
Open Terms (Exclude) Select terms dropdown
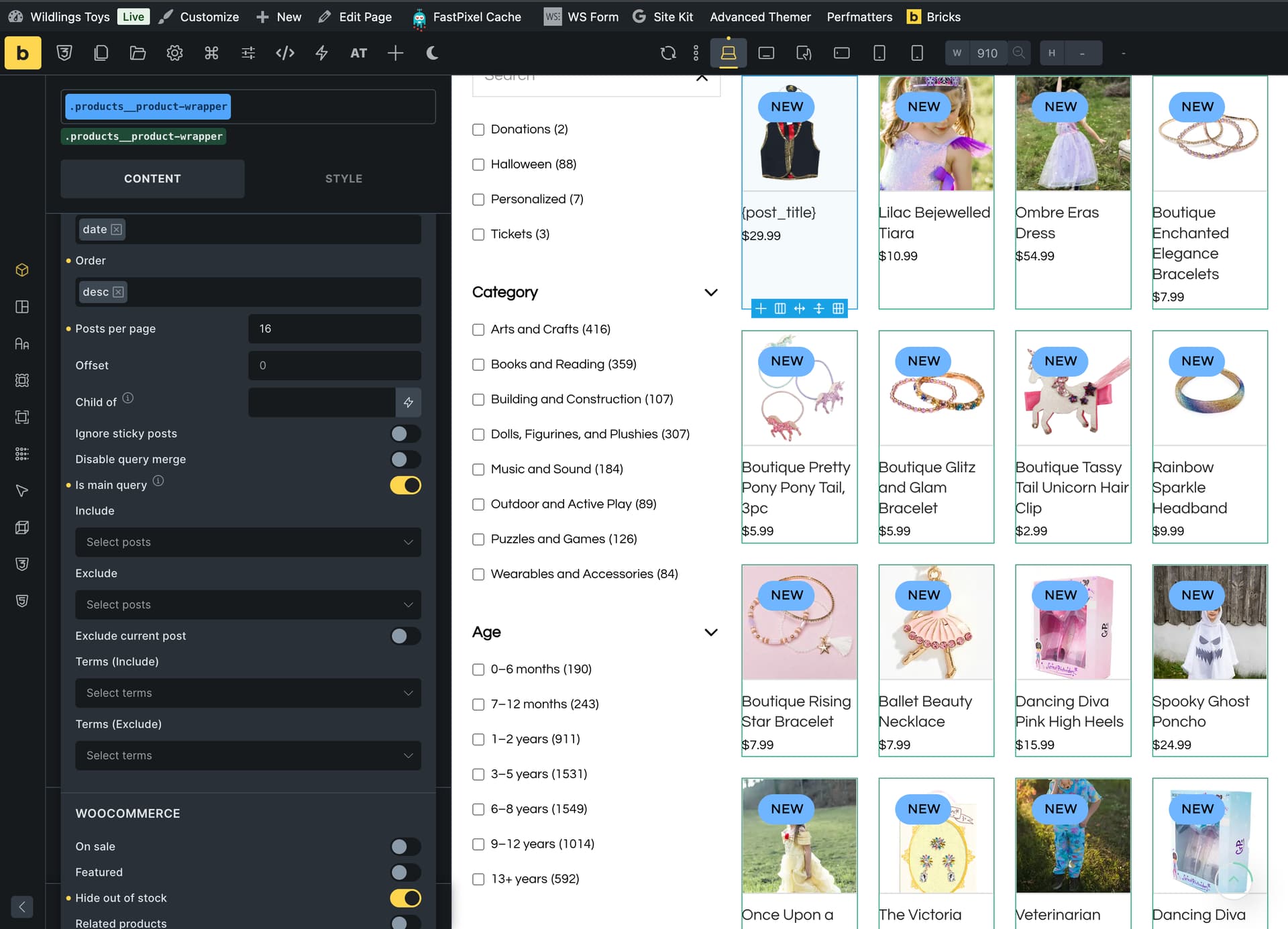(x=248, y=755)
